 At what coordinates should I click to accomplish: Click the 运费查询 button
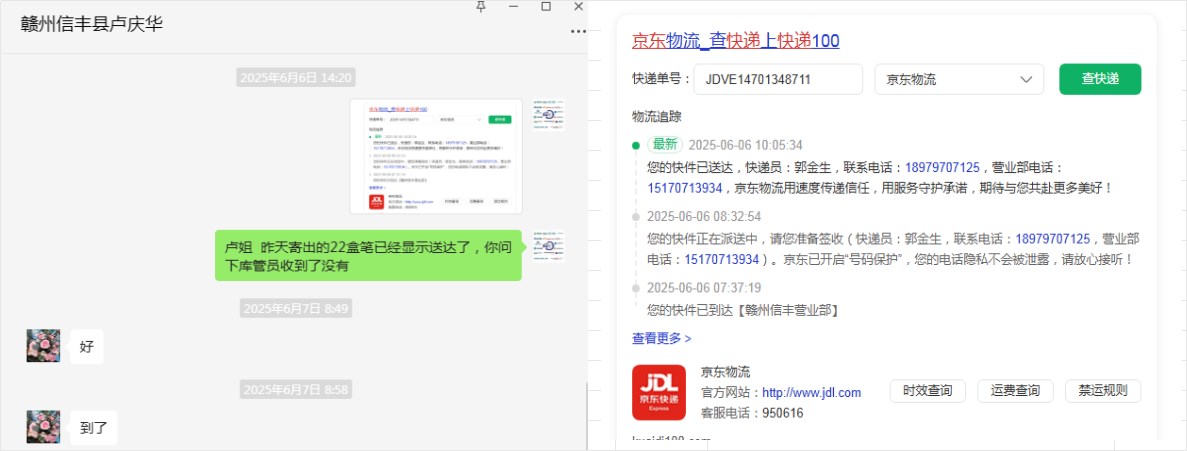coord(1015,391)
